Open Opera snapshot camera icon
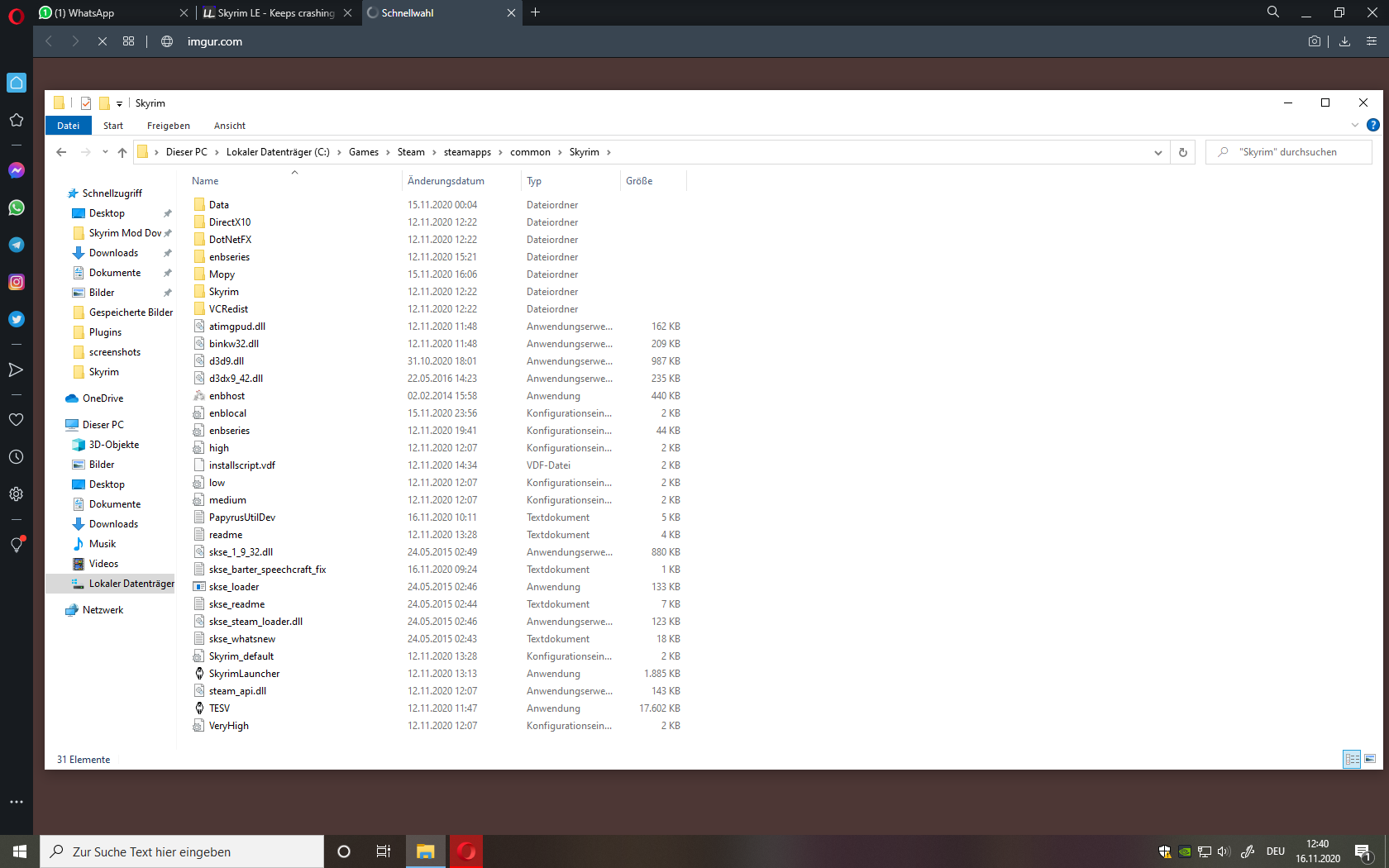 (1315, 41)
